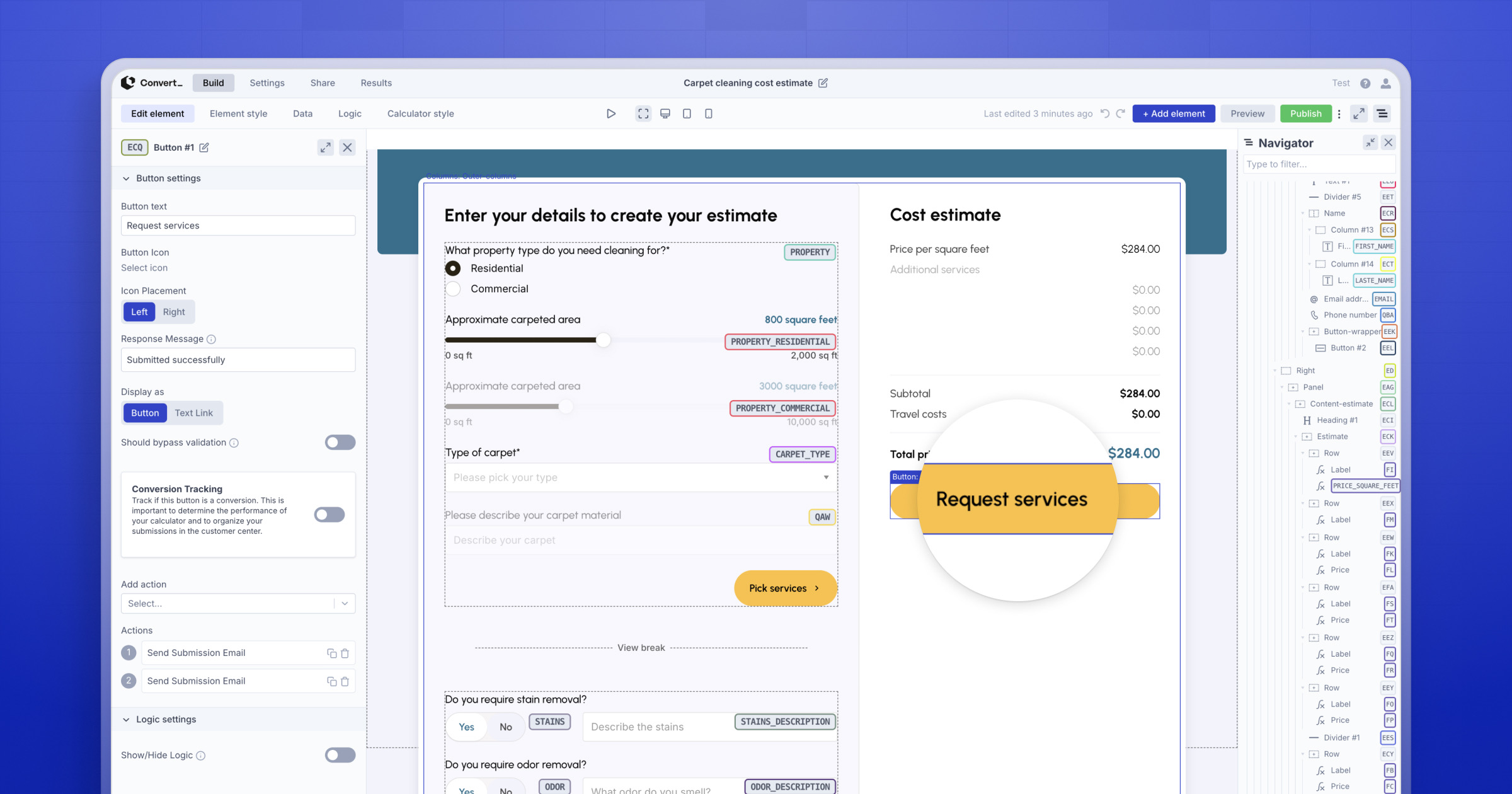Redo the last edit
The image size is (1512, 794).
pyautogui.click(x=1121, y=113)
